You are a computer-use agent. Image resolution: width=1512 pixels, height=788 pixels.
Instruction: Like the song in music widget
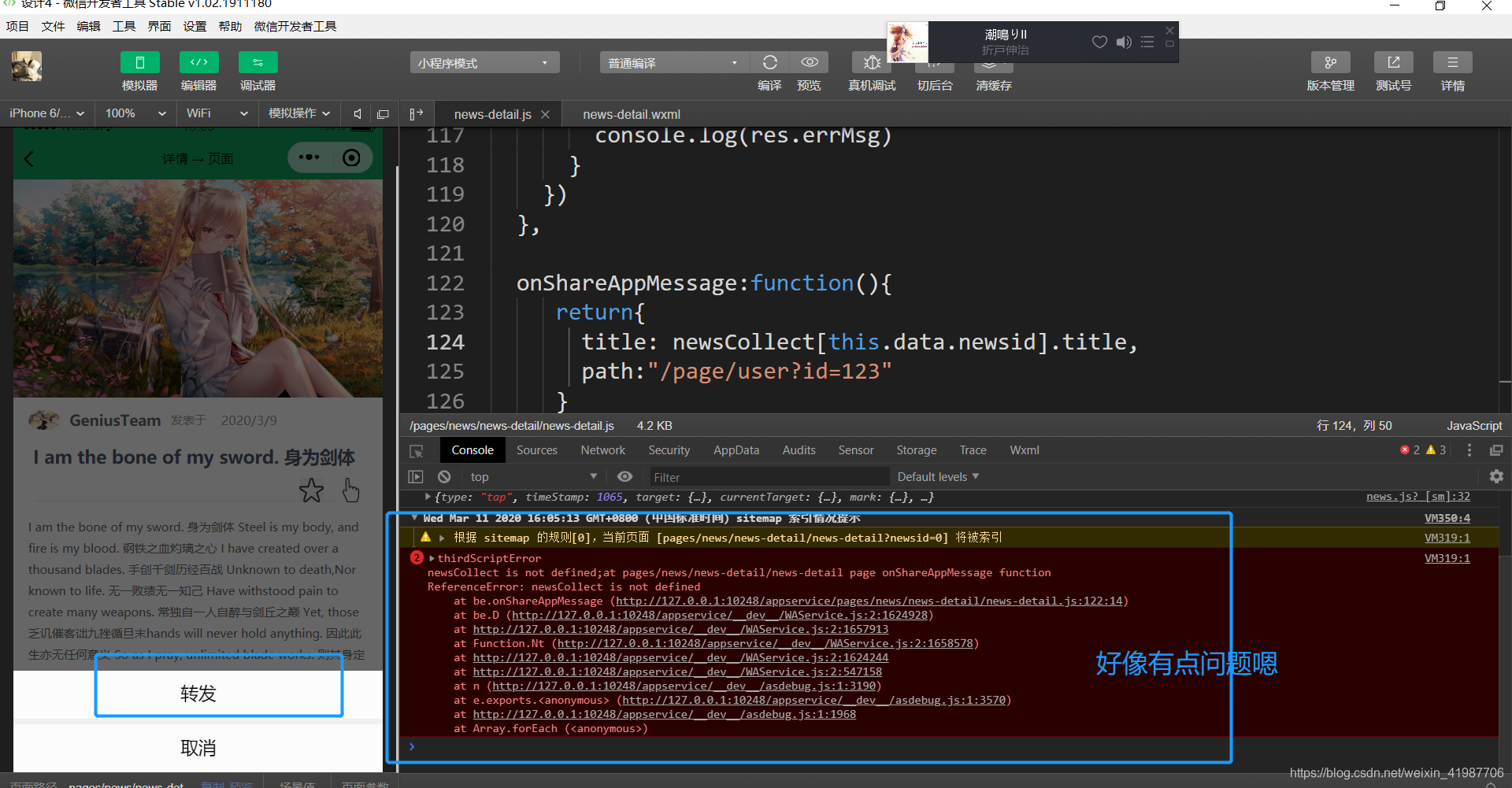click(x=1099, y=42)
